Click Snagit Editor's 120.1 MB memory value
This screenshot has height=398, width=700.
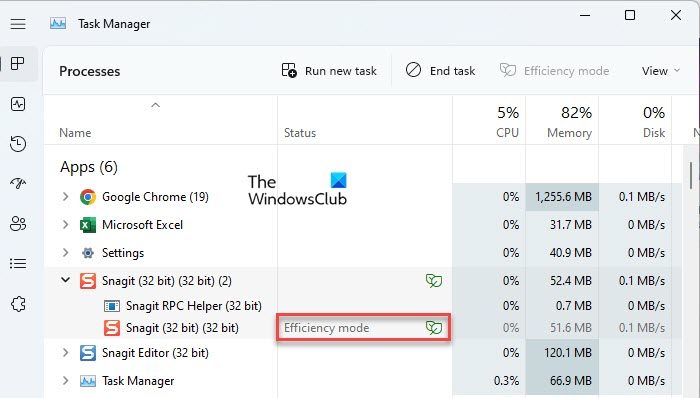point(567,353)
